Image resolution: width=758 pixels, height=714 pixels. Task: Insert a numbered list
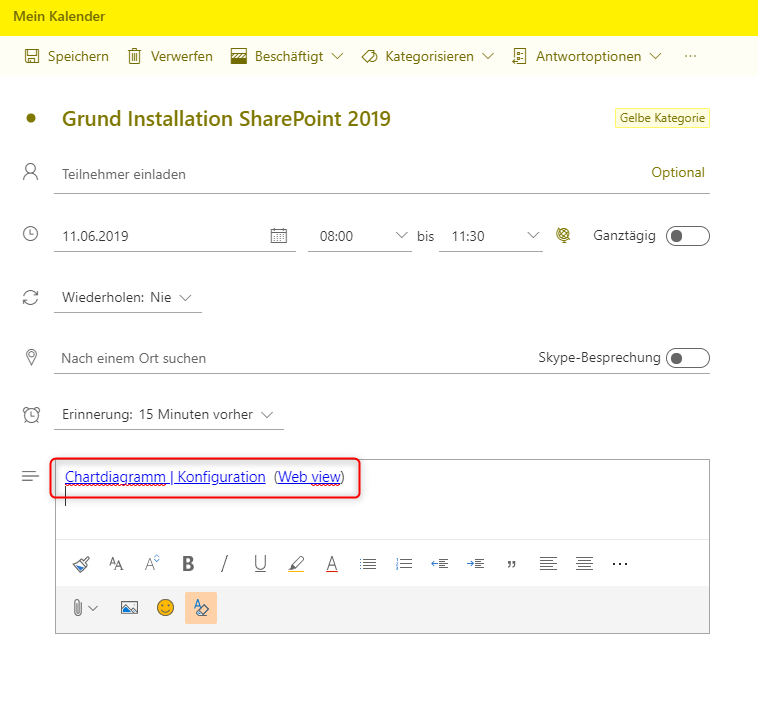click(404, 564)
